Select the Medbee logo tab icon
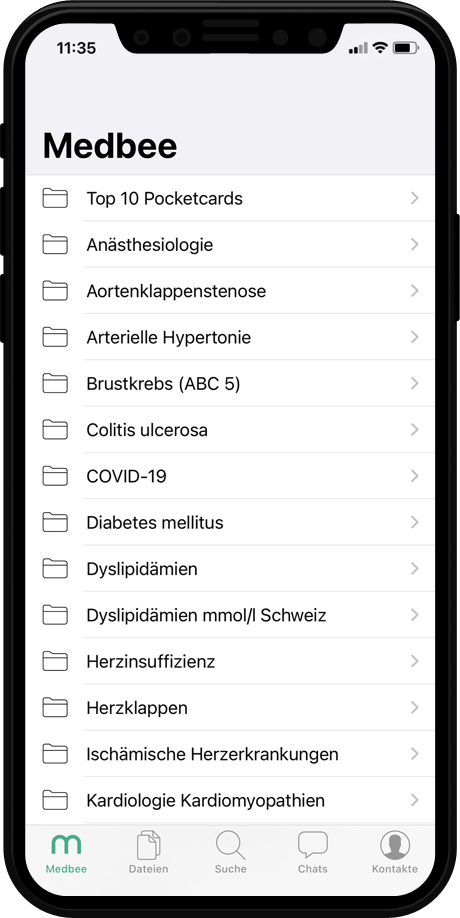The width and height of the screenshot is (460, 918). pyautogui.click(x=66, y=845)
